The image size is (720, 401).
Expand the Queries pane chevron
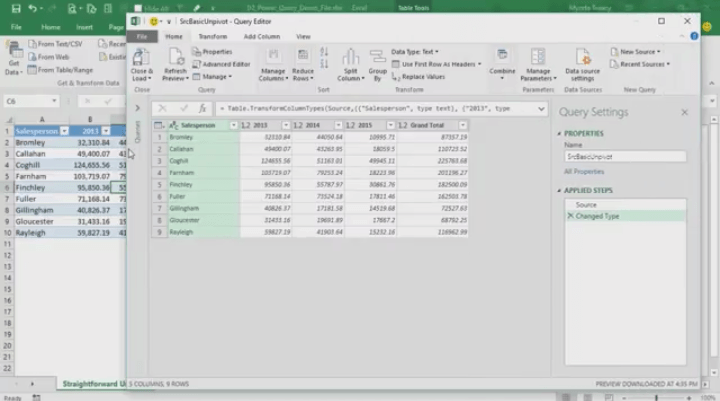138,108
